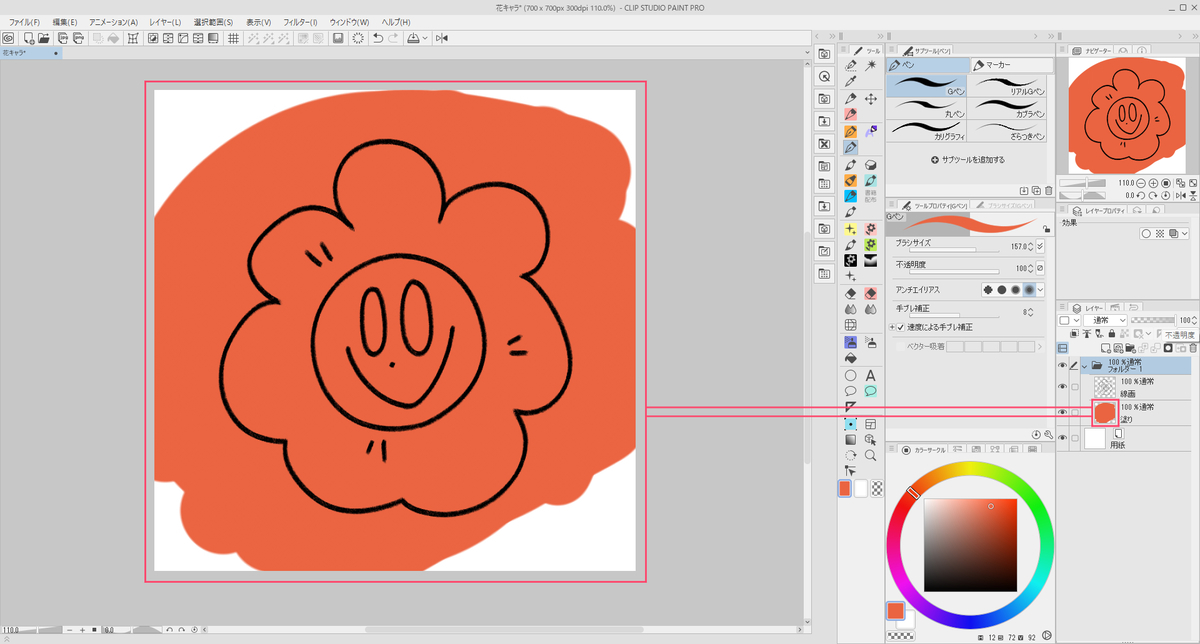The image size is (1200, 644).
Task: Pick the gray eraser tool
Action: pos(850,294)
